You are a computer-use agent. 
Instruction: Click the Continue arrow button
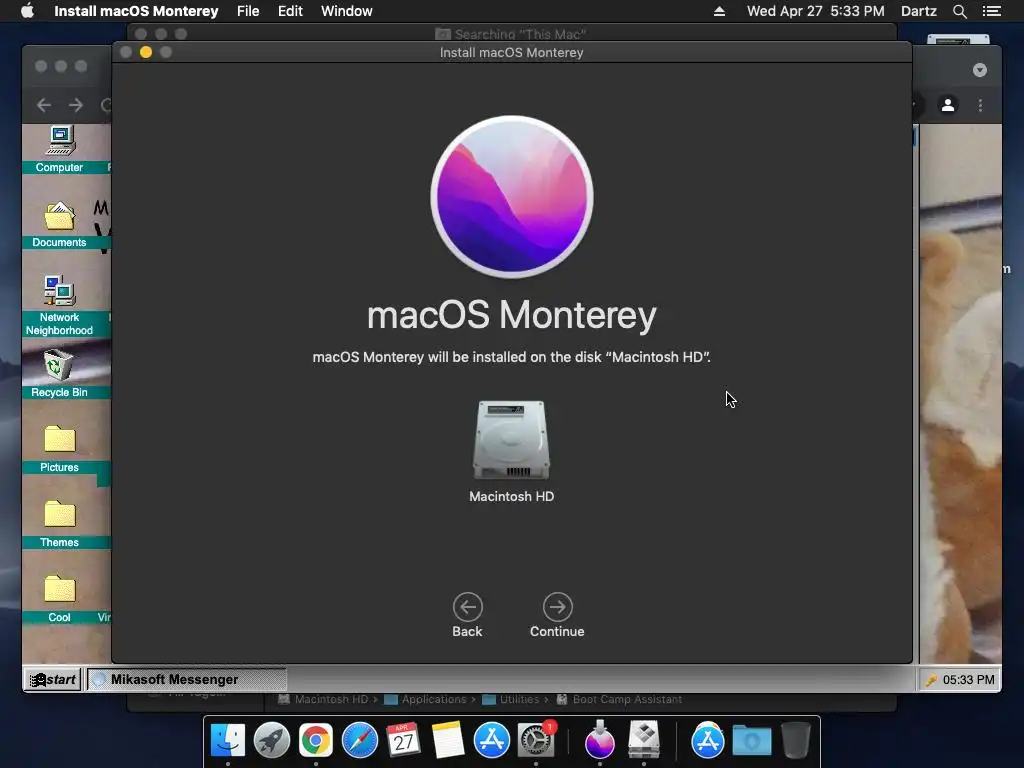pyautogui.click(x=557, y=607)
